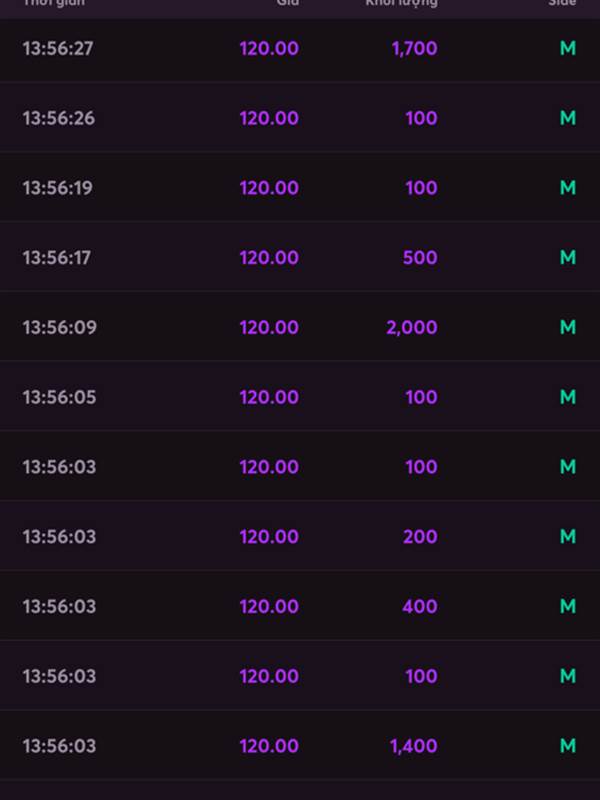Sort by the Khối lượng column header
The height and width of the screenshot is (800, 600).
pyautogui.click(x=402, y=3)
